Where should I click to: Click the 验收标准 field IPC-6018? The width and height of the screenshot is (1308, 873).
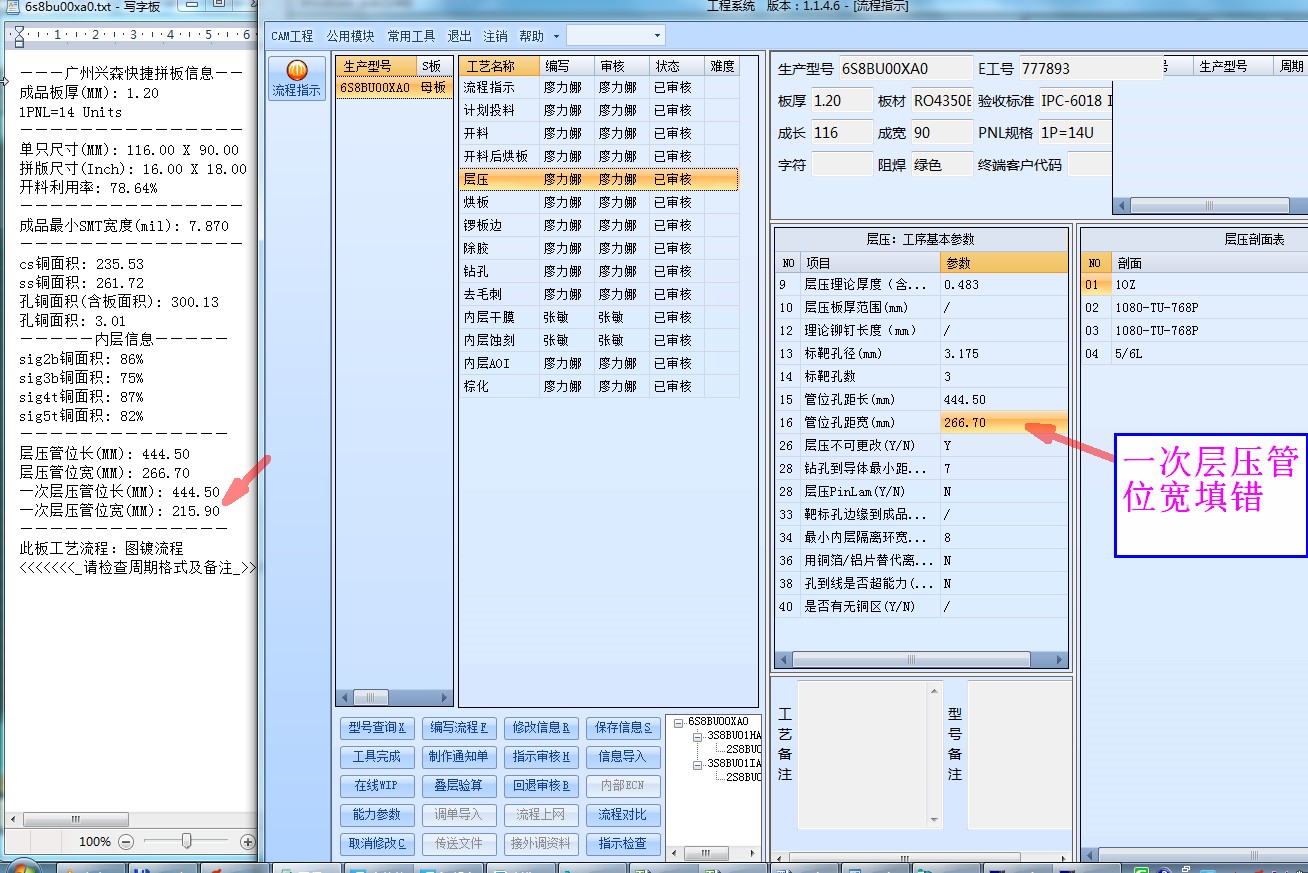pyautogui.click(x=1076, y=101)
